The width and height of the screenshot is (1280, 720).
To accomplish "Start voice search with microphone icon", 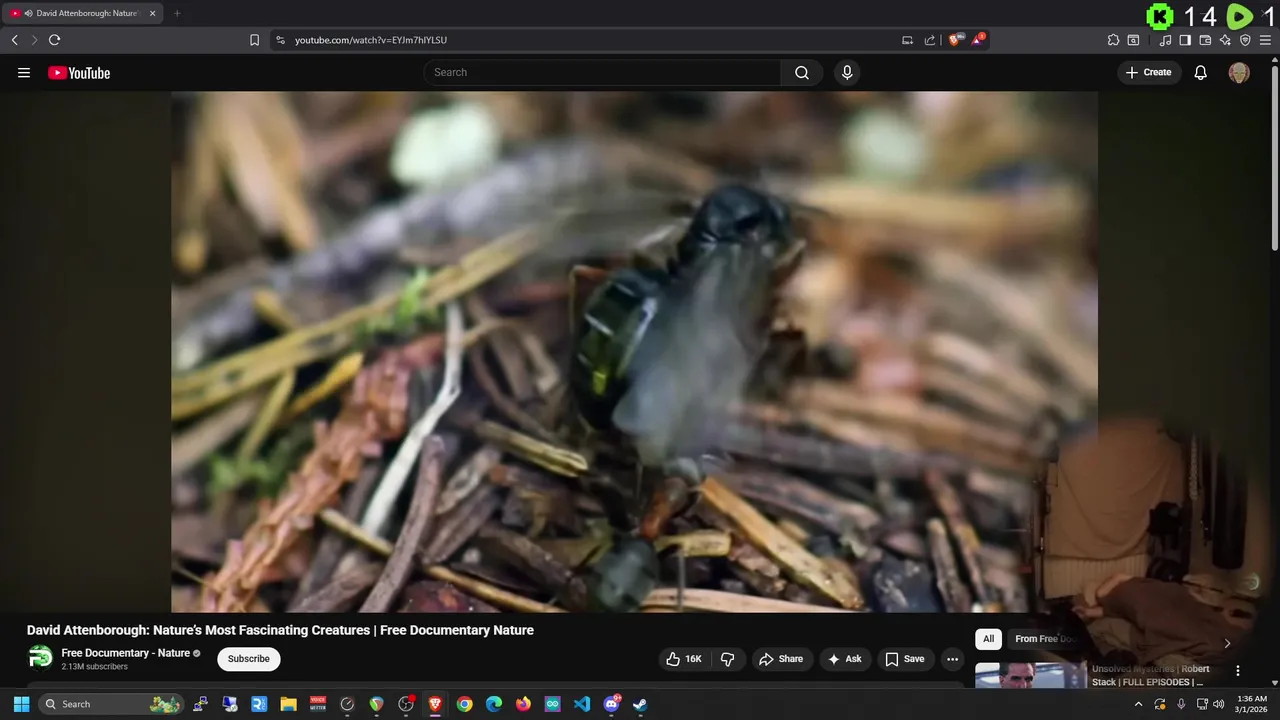I will [847, 72].
